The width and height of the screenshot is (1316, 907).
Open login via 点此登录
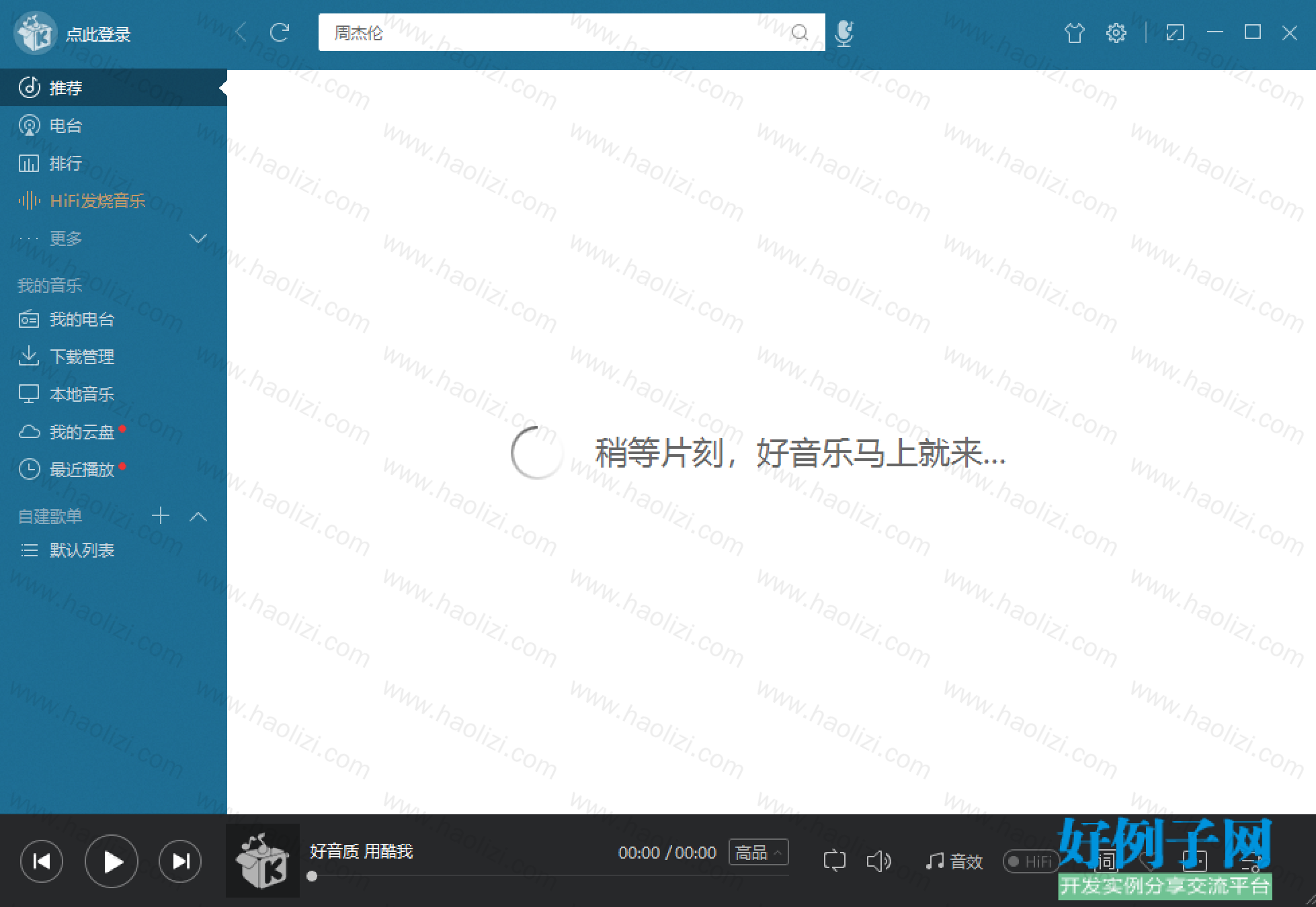point(98,34)
